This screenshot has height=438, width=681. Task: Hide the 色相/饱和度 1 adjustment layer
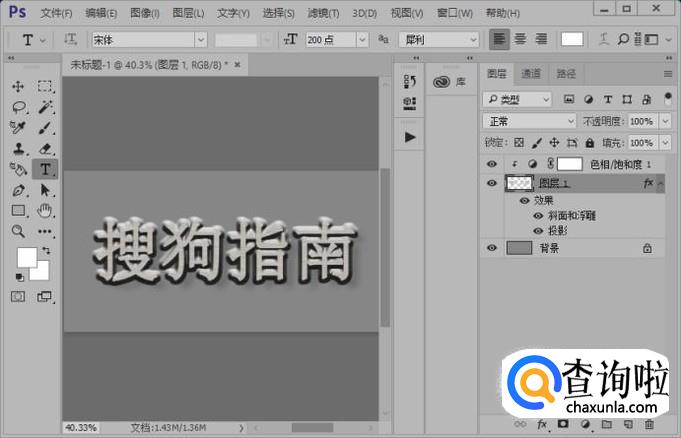(x=491, y=164)
